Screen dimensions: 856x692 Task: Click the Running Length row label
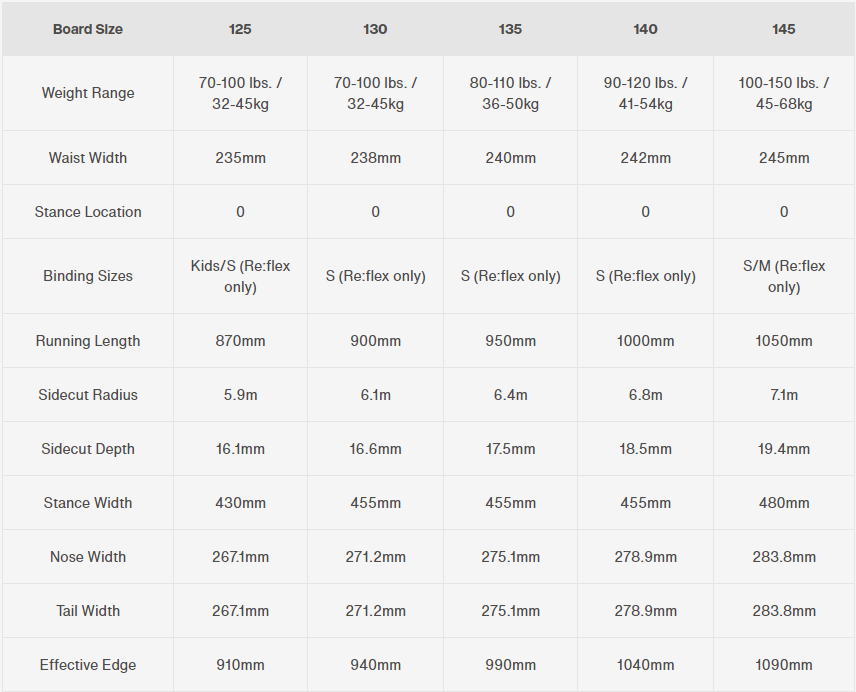click(x=88, y=341)
